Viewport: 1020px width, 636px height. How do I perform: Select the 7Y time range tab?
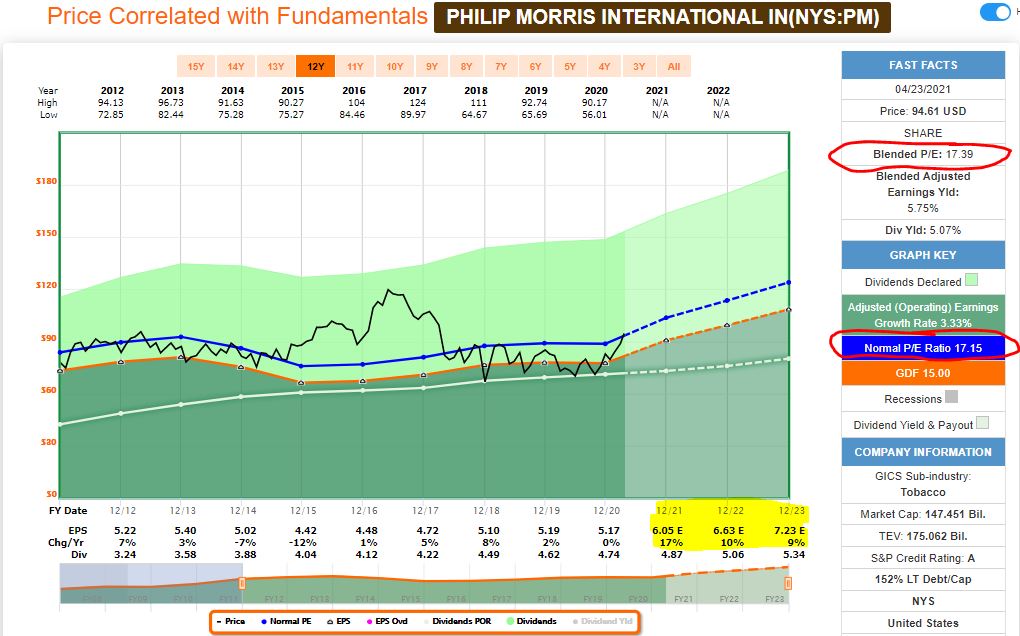[501, 66]
